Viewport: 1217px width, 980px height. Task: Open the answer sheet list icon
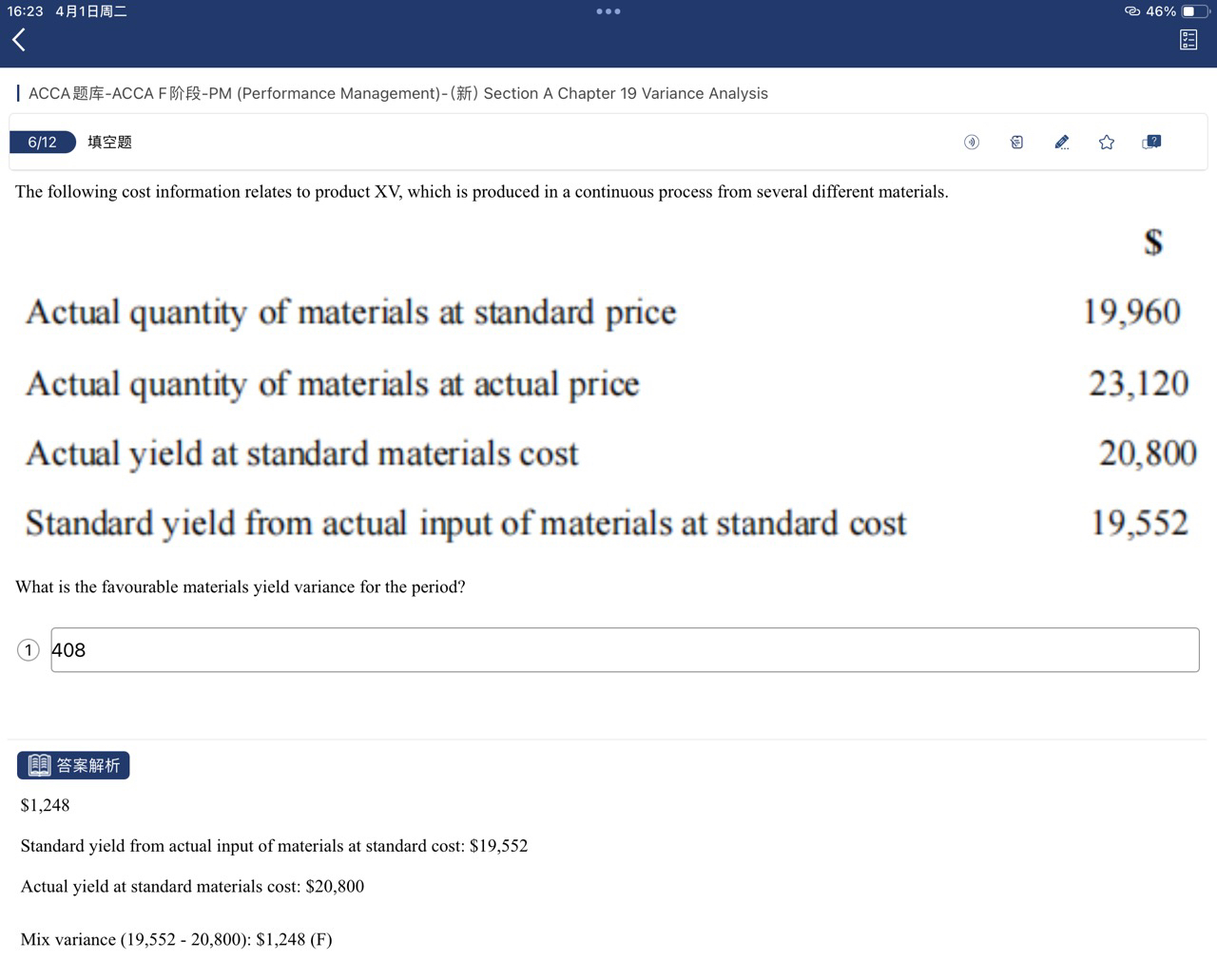coord(1188,40)
